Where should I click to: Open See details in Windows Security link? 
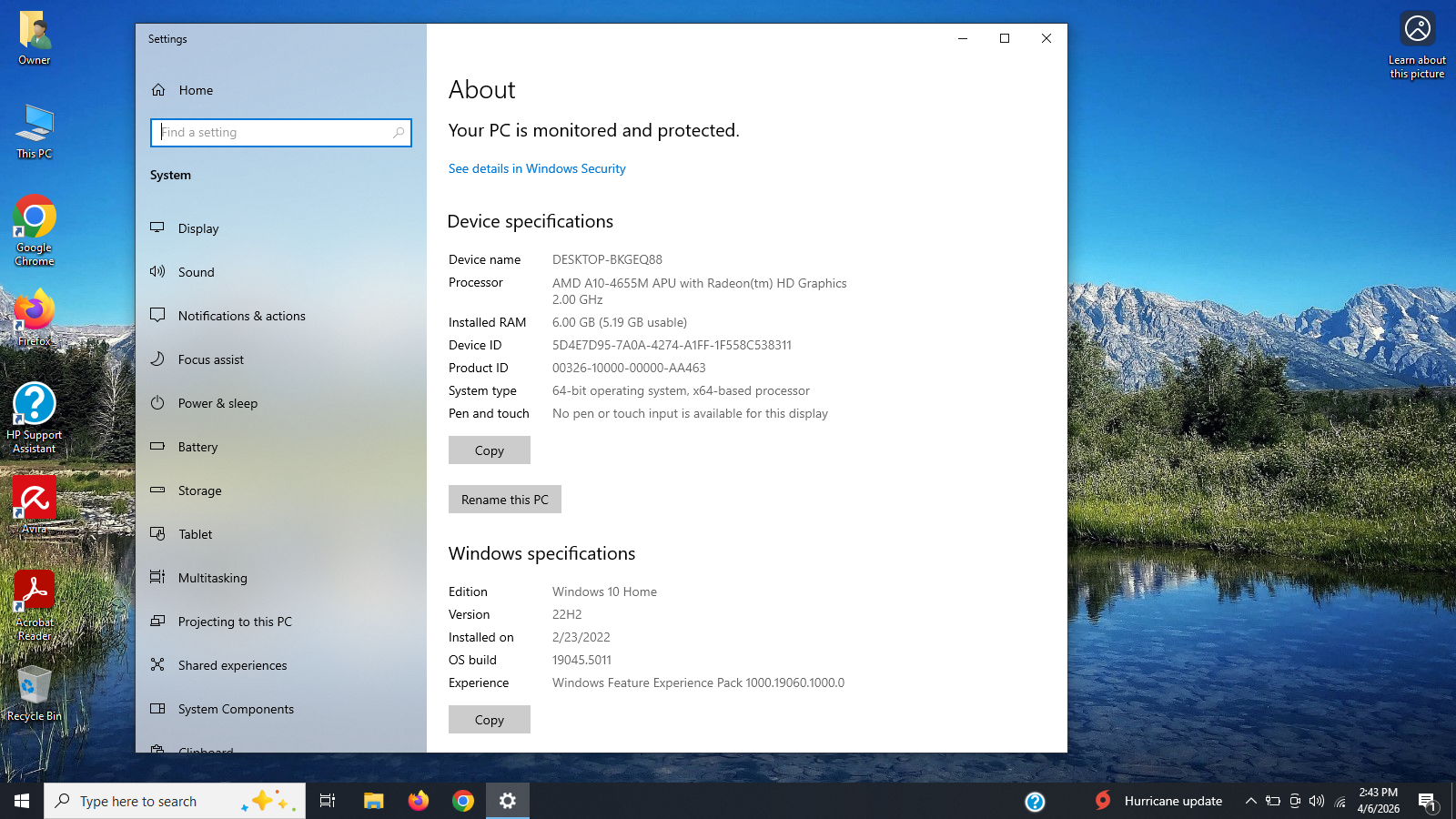pyautogui.click(x=537, y=168)
